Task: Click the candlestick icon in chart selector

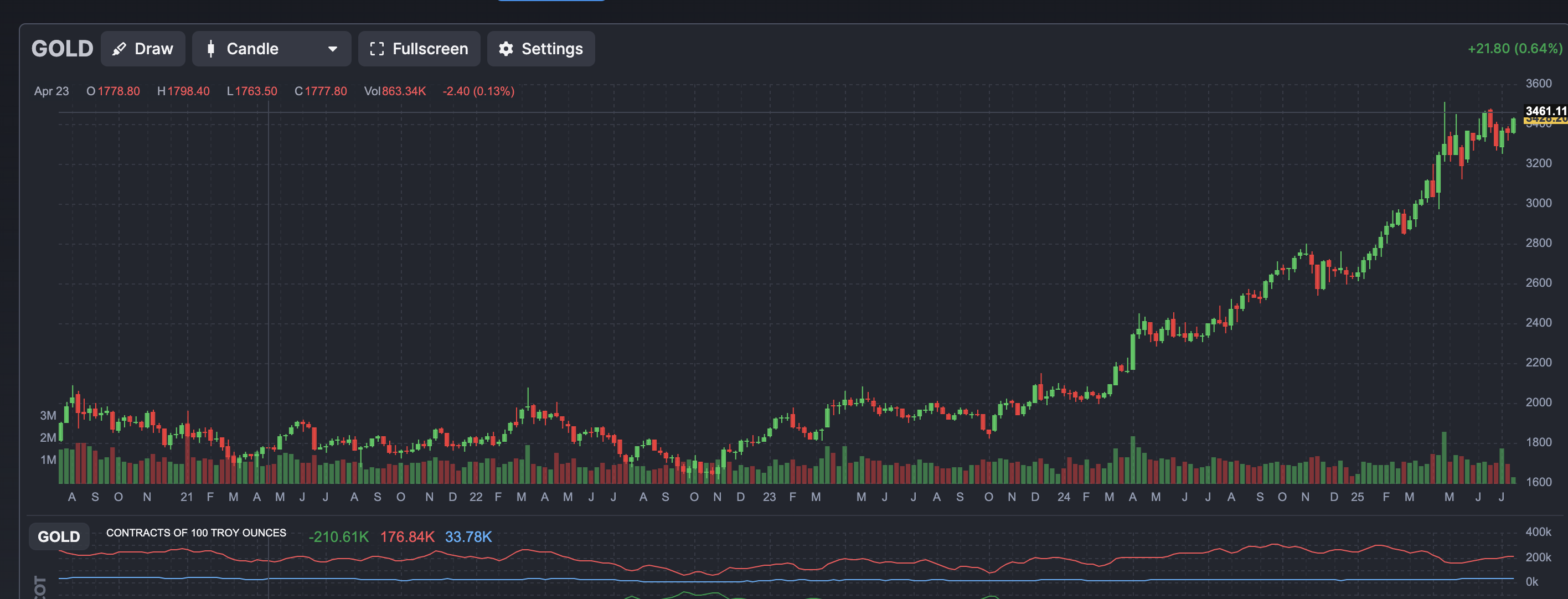Action: coord(210,49)
